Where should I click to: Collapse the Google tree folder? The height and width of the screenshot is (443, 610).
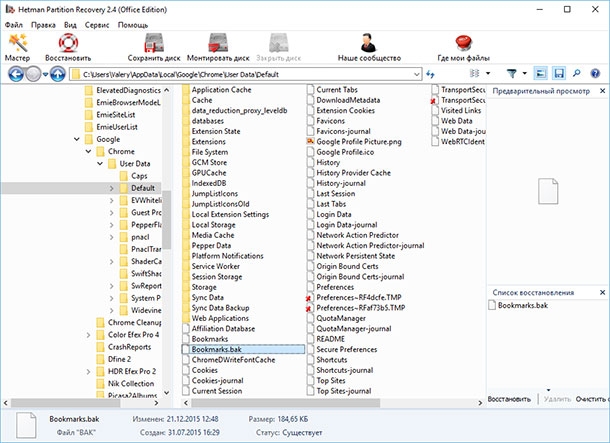pos(77,139)
